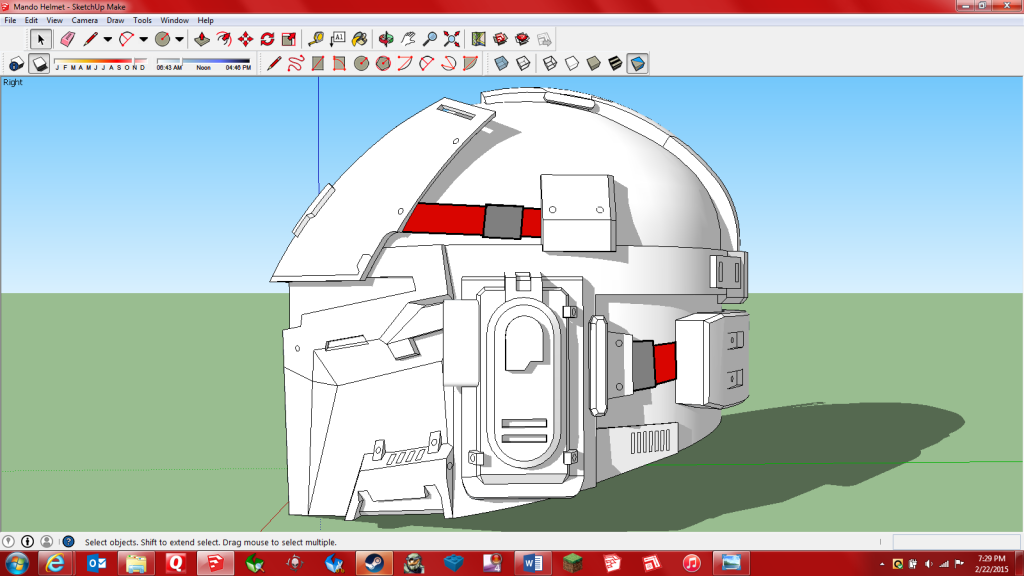Pick the Tape Measure tool
This screenshot has width=1024, height=576.
click(x=316, y=40)
